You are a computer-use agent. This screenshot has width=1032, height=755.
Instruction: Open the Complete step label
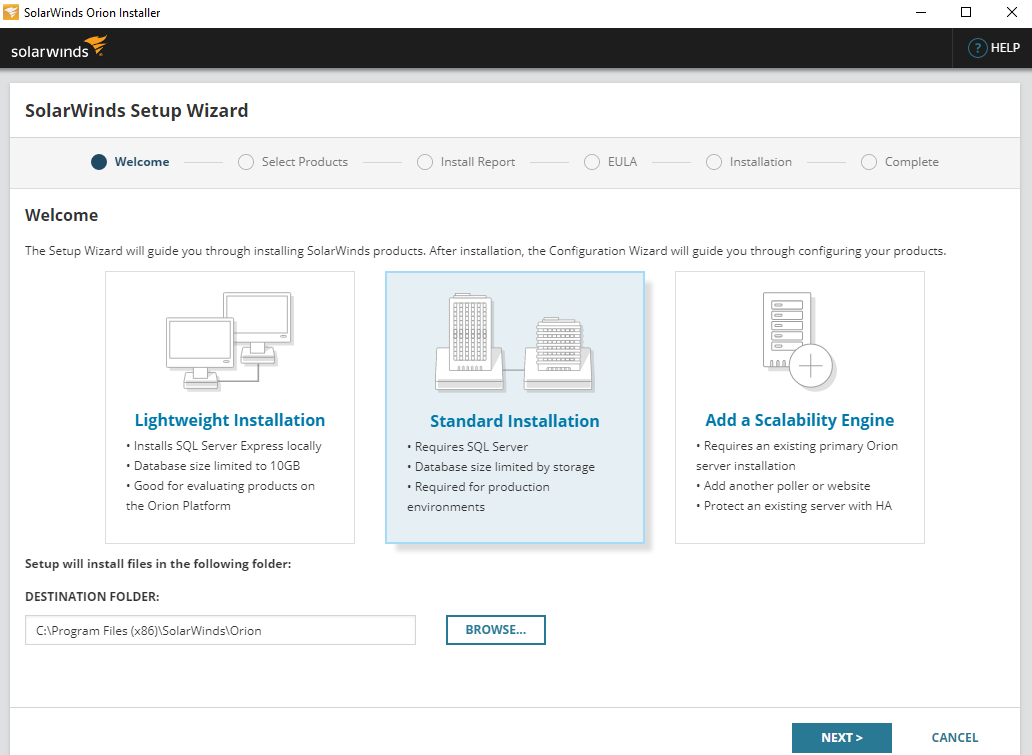pos(912,162)
